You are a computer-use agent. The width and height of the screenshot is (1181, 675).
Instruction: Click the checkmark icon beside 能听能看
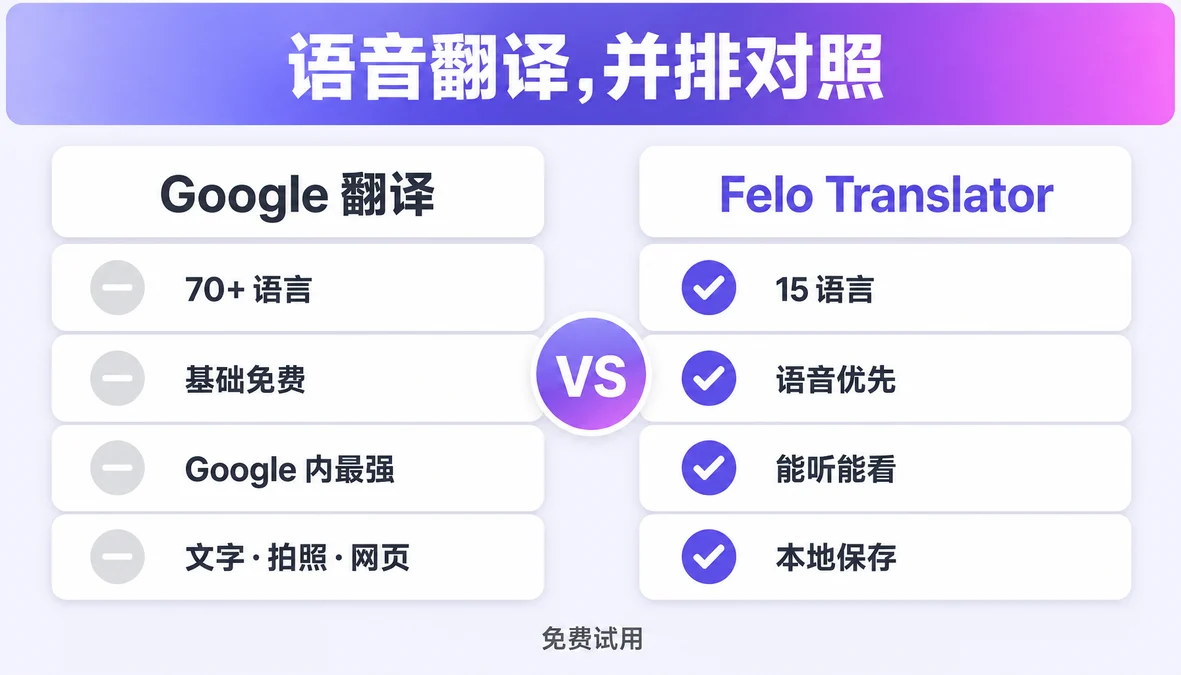click(709, 468)
